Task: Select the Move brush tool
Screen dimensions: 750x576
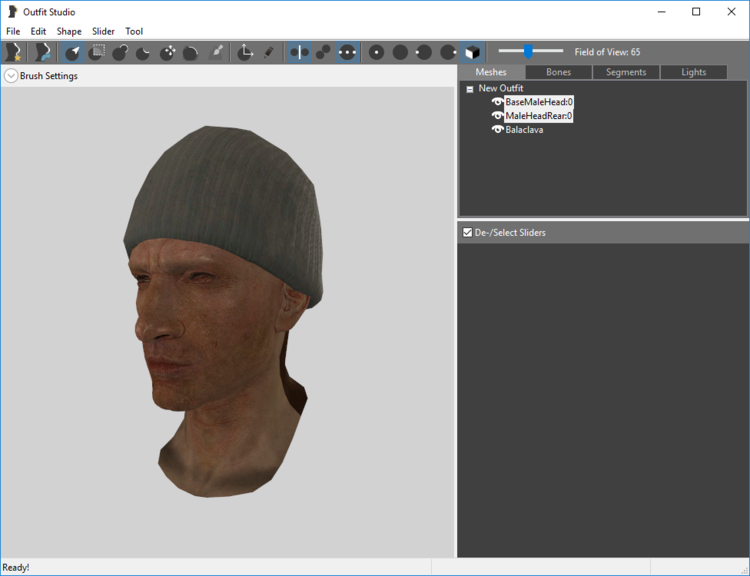Action: (x=167, y=52)
